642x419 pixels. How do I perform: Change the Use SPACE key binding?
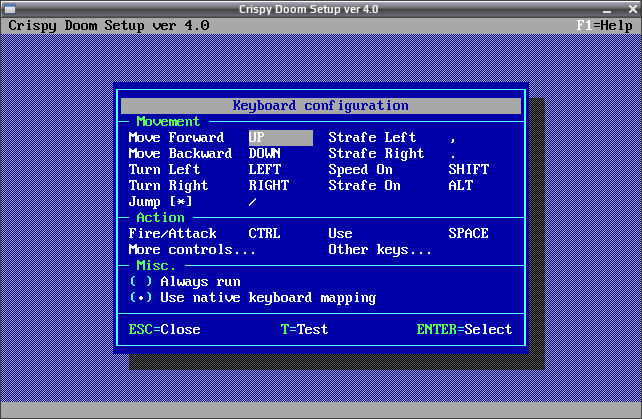point(468,233)
